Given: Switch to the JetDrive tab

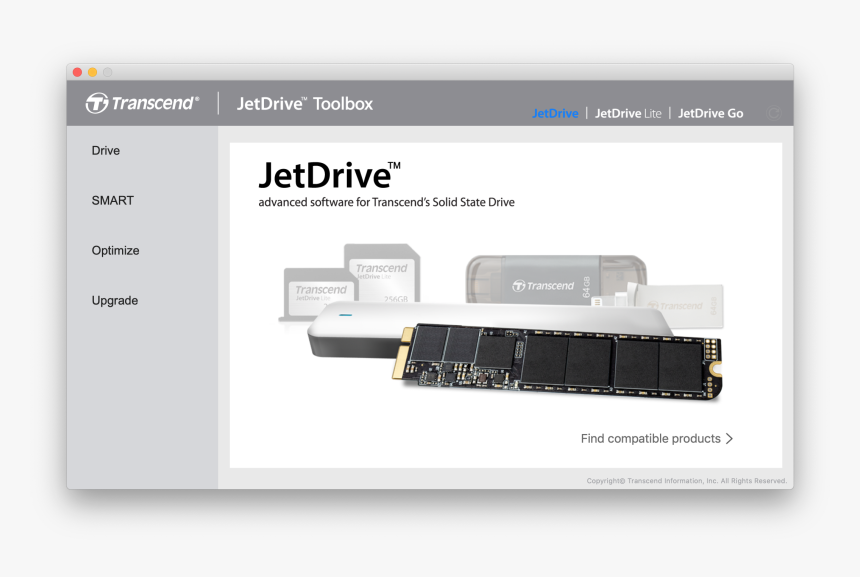Looking at the screenshot, I should 555,113.
